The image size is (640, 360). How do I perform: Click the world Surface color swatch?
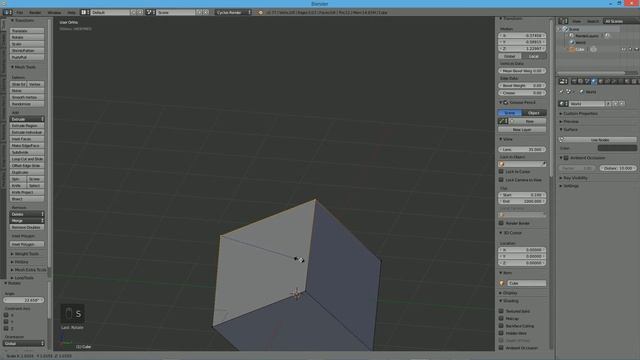[617, 148]
